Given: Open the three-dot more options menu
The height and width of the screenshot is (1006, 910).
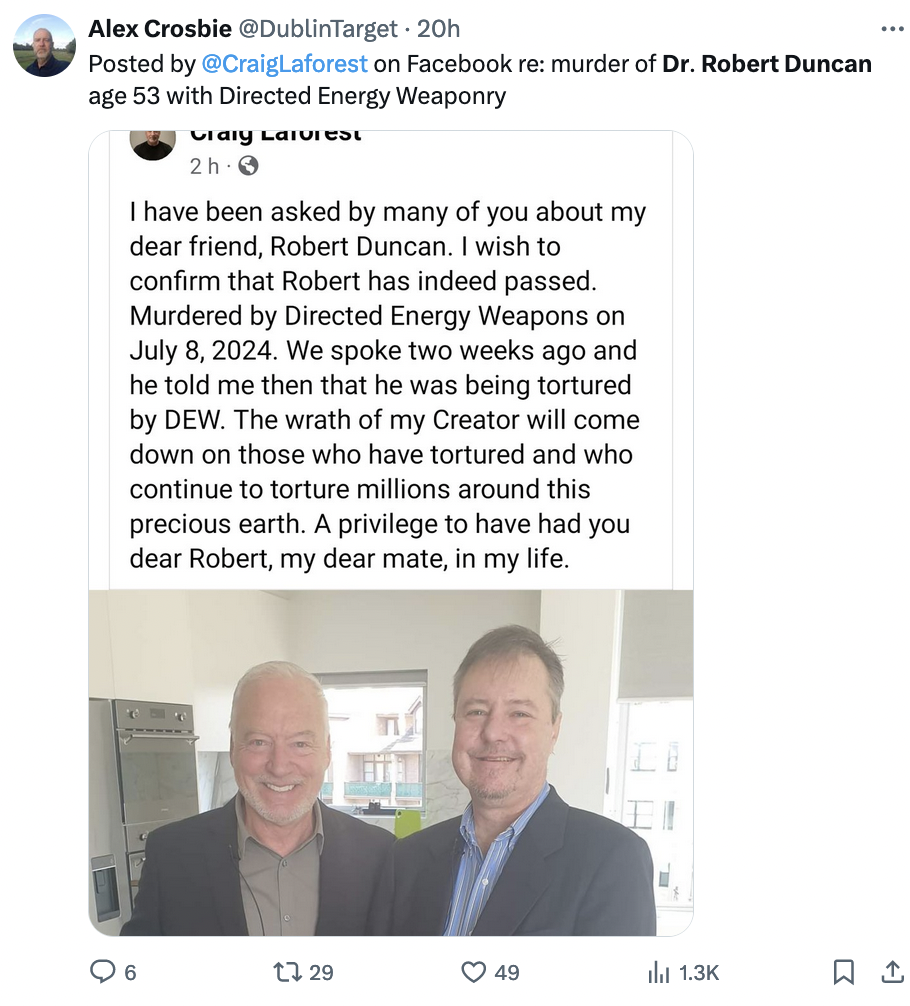Looking at the screenshot, I should coord(892,29).
